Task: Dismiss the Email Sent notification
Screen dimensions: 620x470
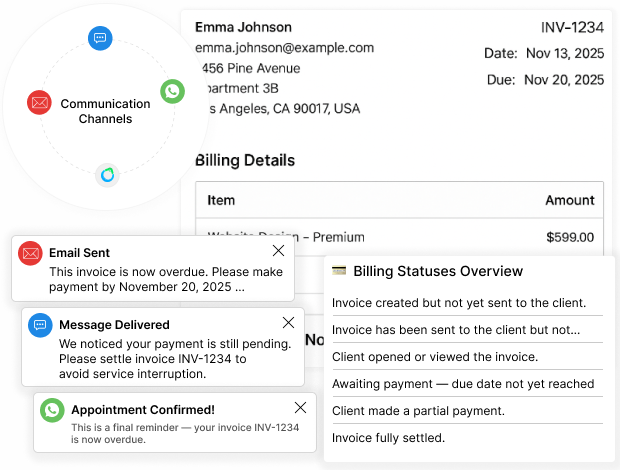Action: (279, 250)
